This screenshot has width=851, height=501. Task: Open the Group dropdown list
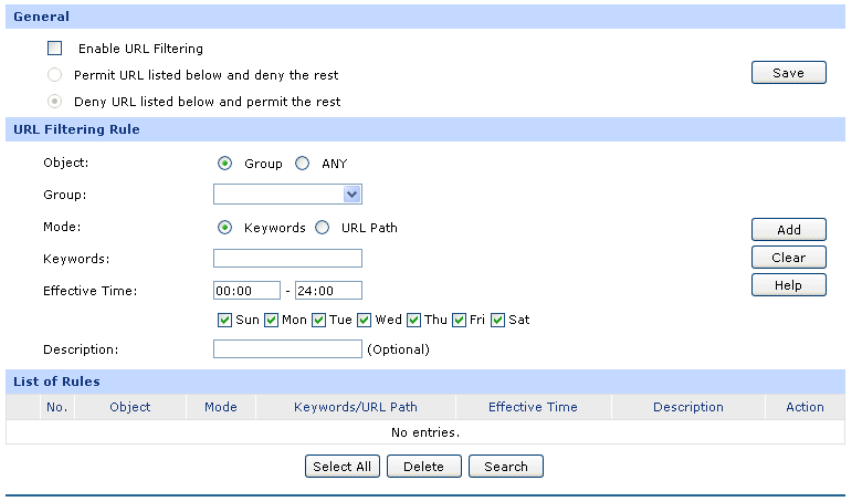pyautogui.click(x=288, y=194)
